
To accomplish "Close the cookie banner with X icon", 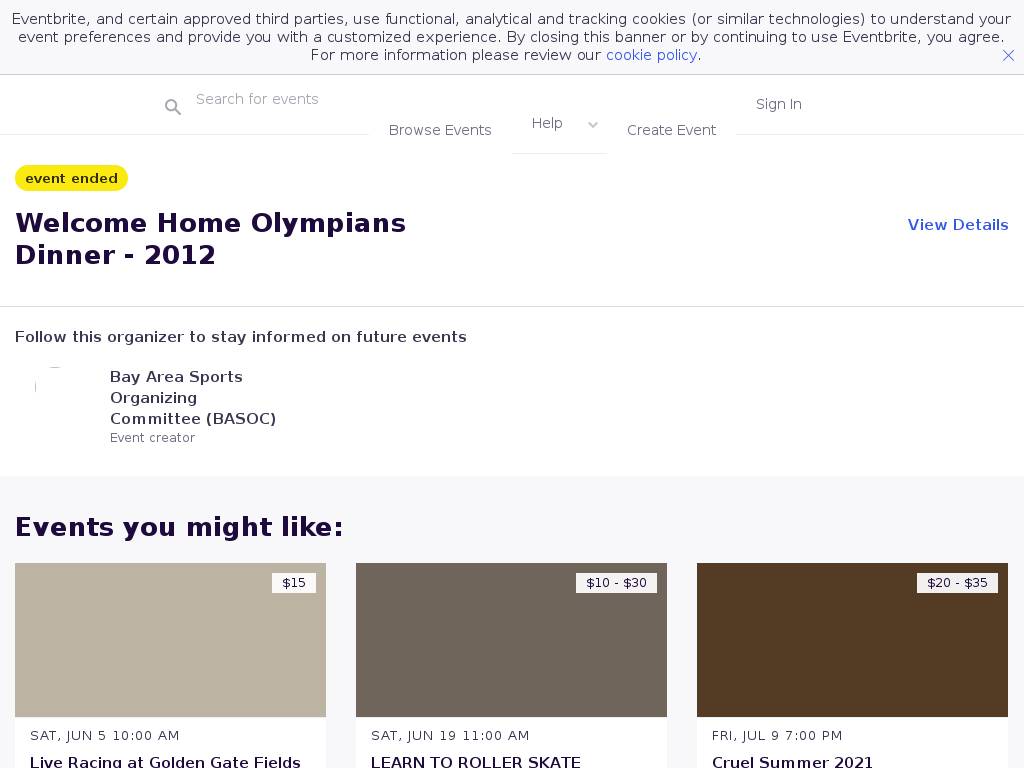I will click(x=1008, y=56).
